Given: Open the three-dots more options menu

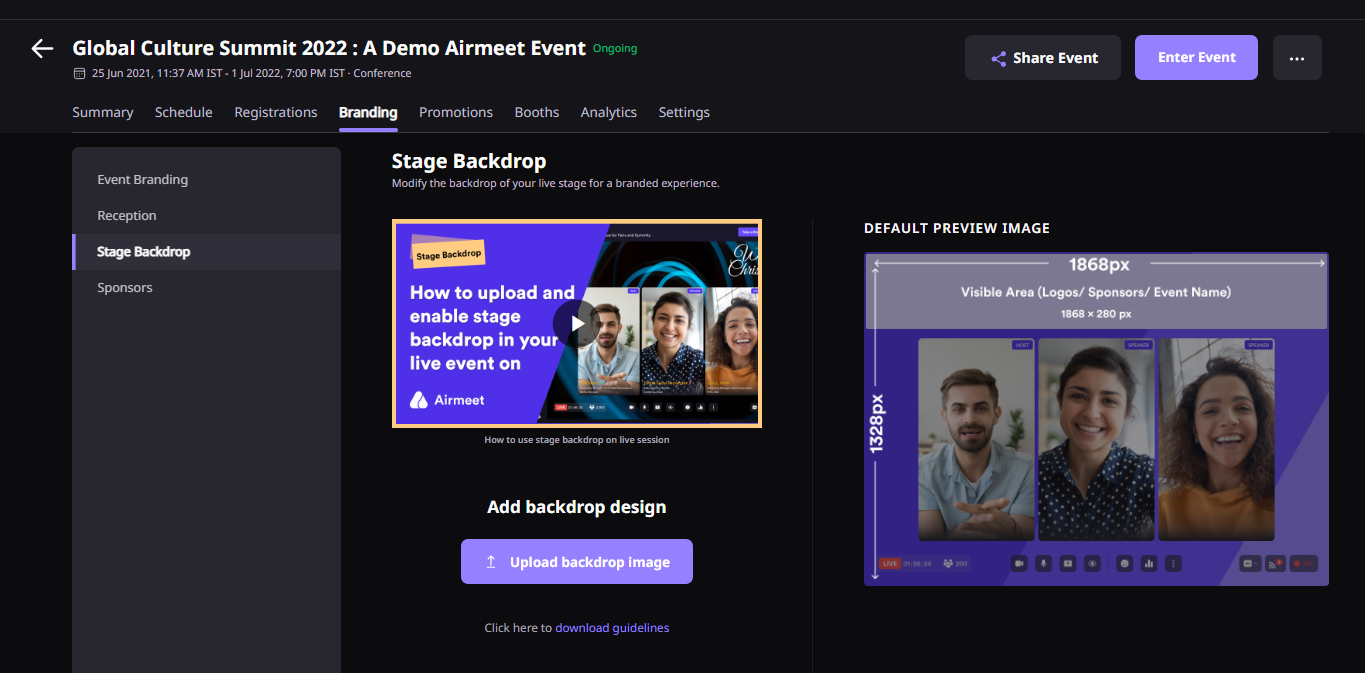Looking at the screenshot, I should [x=1297, y=58].
